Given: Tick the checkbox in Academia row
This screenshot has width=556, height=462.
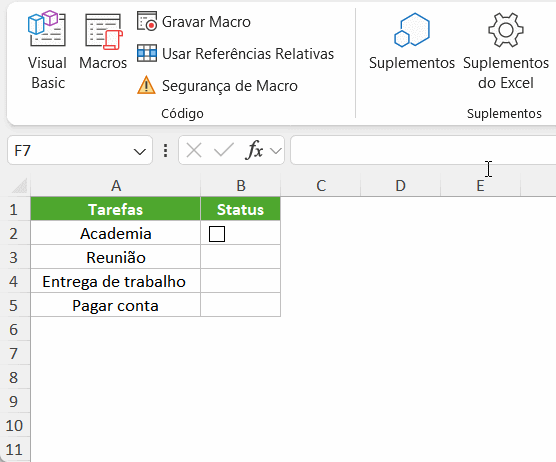Looking at the screenshot, I should tap(217, 234).
